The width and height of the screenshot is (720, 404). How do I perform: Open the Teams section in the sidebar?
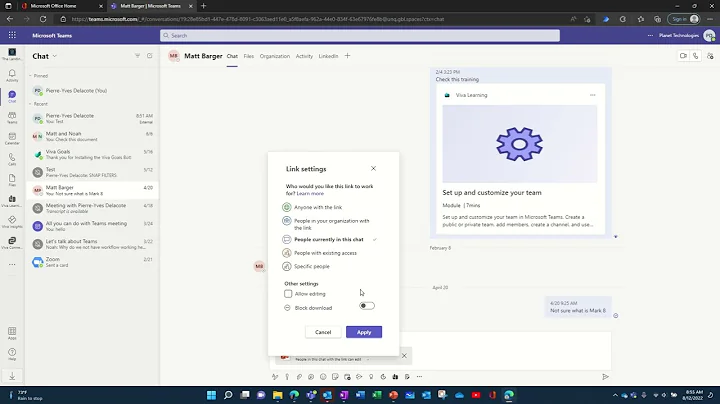12,118
